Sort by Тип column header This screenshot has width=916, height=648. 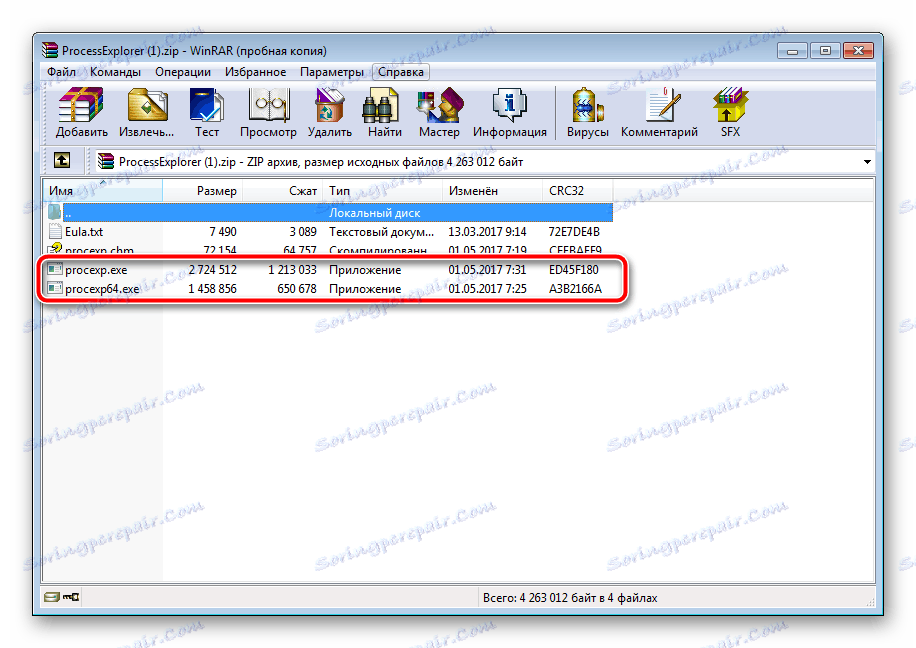point(383,190)
